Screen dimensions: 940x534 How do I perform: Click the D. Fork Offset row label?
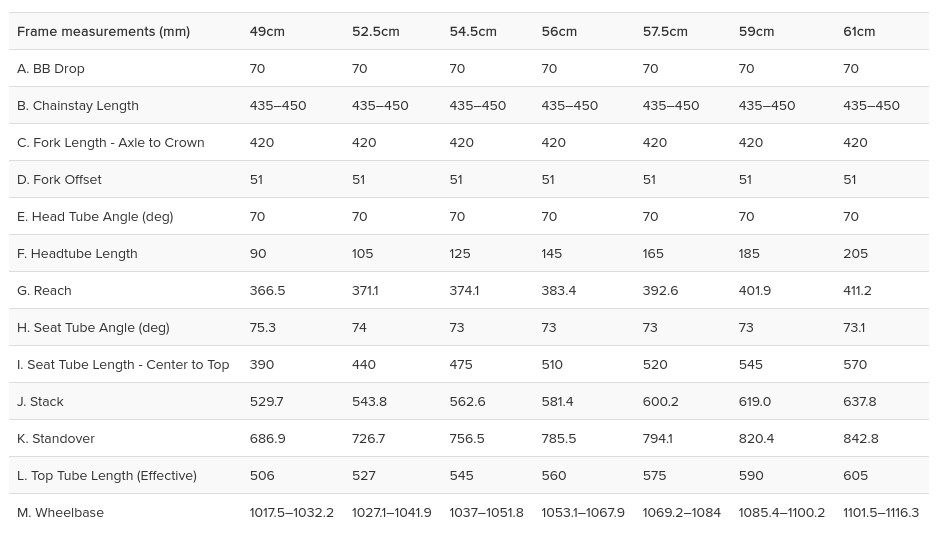click(x=59, y=179)
